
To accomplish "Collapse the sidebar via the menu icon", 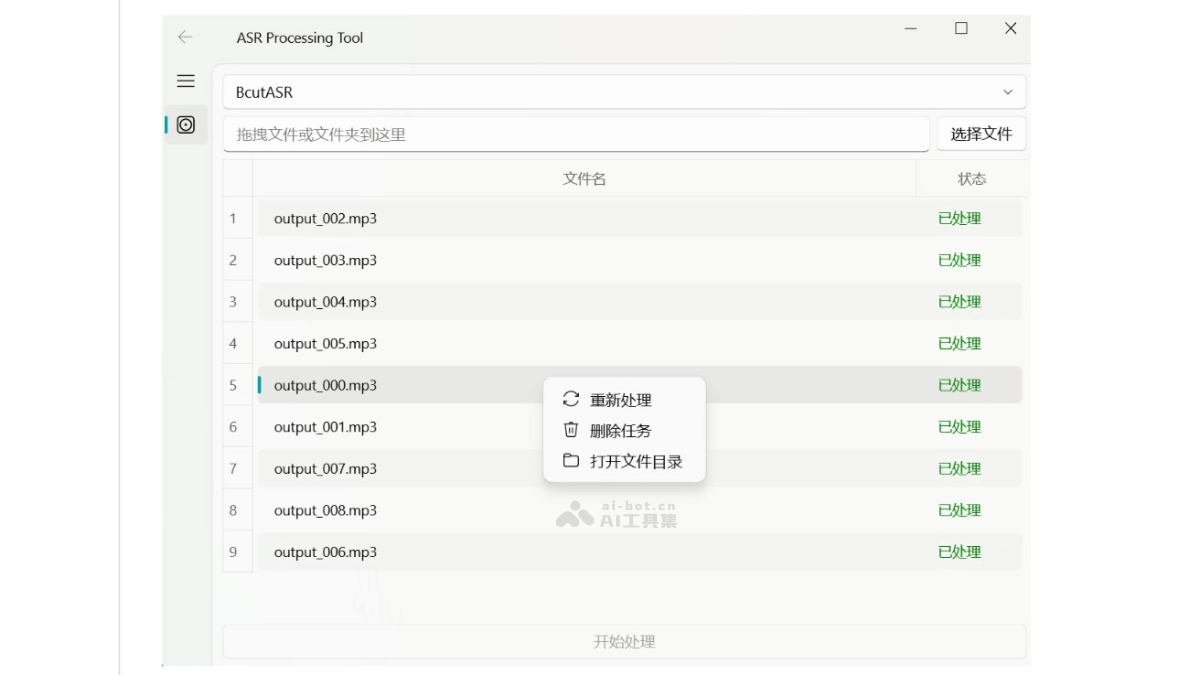I will point(185,81).
